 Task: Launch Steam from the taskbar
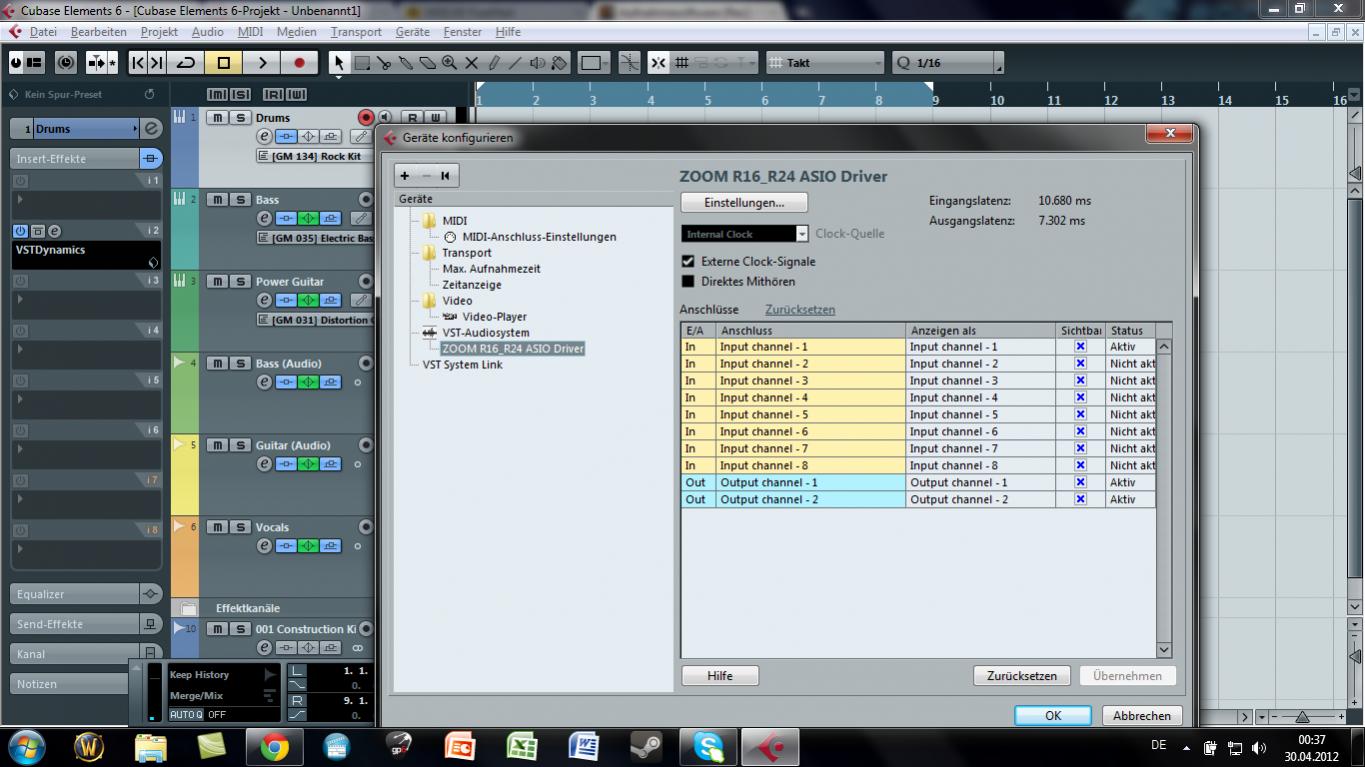(645, 747)
